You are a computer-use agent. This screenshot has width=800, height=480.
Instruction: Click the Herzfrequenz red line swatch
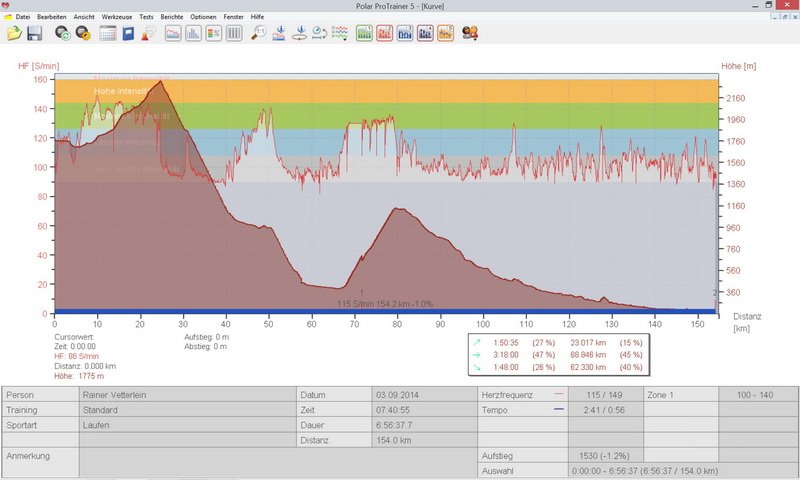click(558, 395)
